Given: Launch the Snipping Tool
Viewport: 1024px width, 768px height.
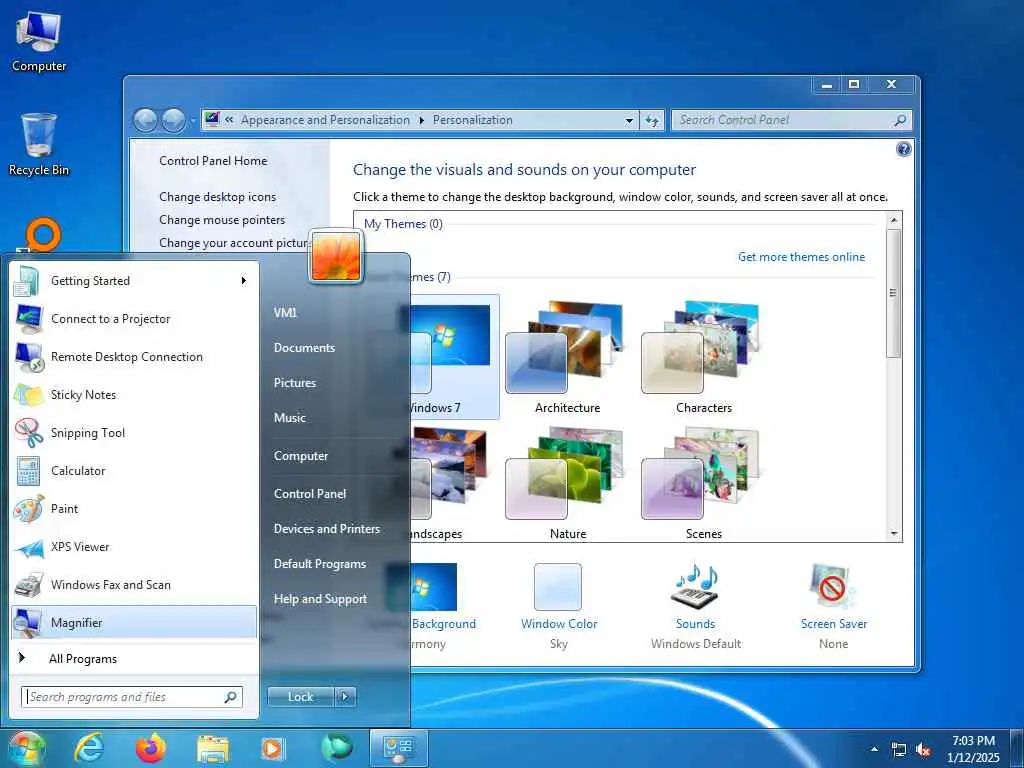Looking at the screenshot, I should point(134,432).
